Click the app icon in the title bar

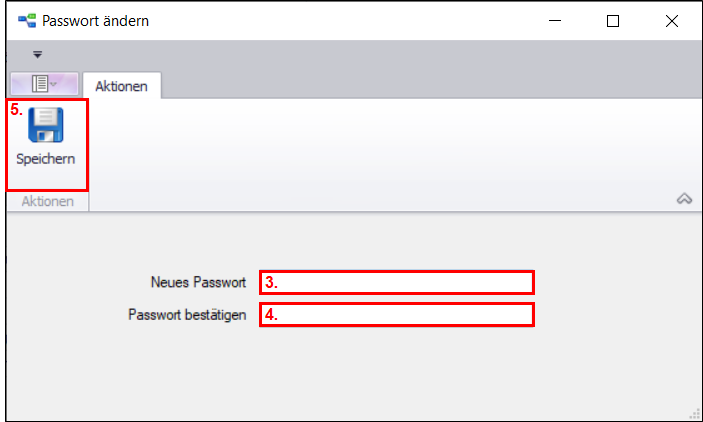27,20
